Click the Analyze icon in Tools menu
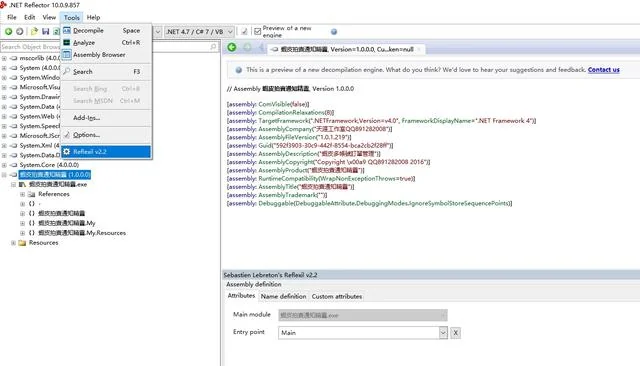 67,42
